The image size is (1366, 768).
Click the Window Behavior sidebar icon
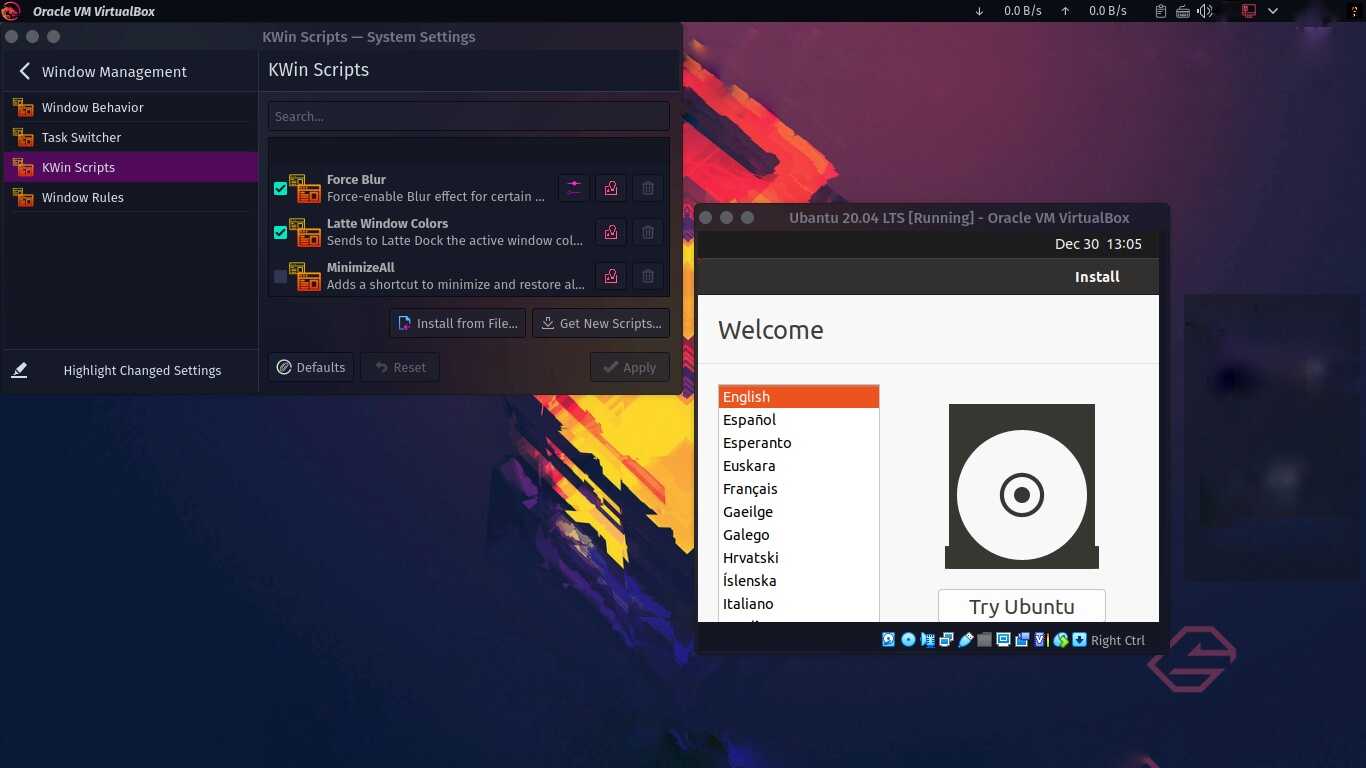pos(23,107)
